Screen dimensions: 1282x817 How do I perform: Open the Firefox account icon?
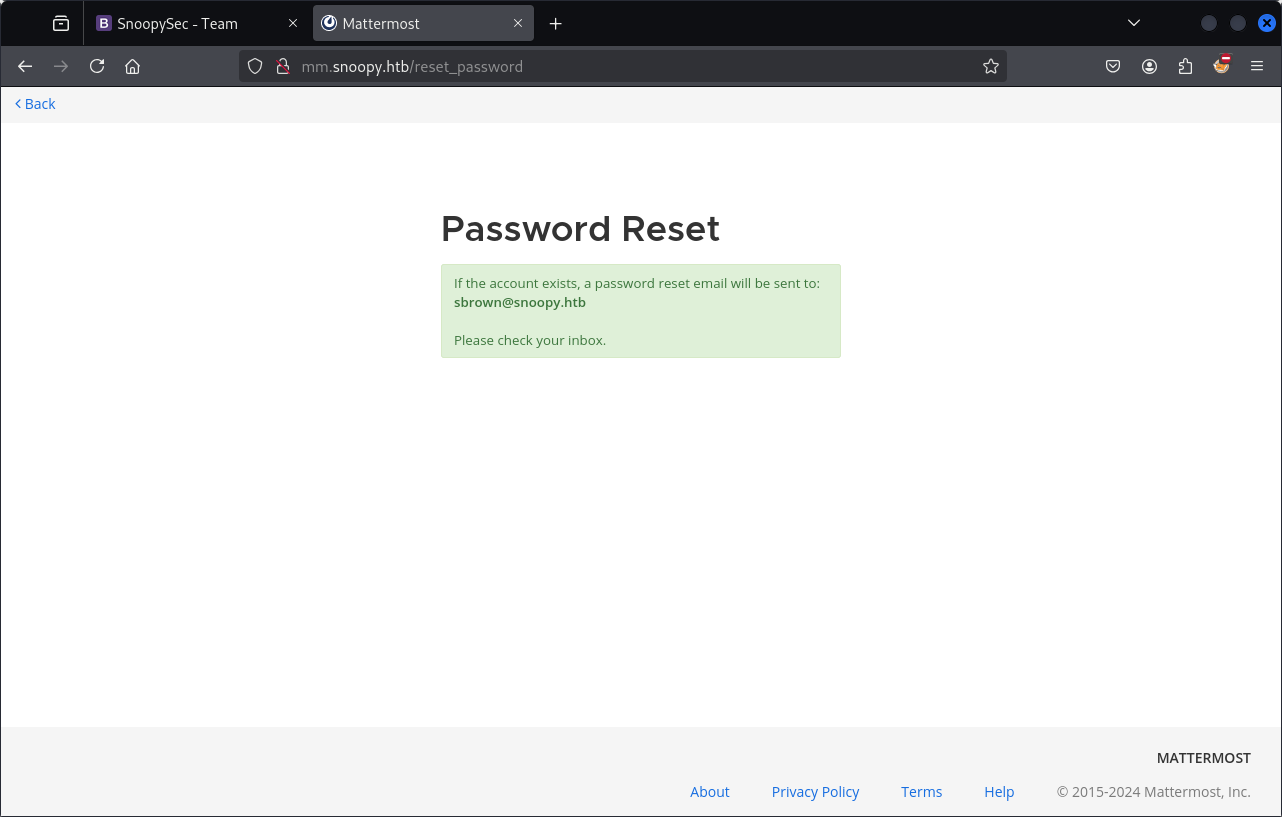point(1149,66)
